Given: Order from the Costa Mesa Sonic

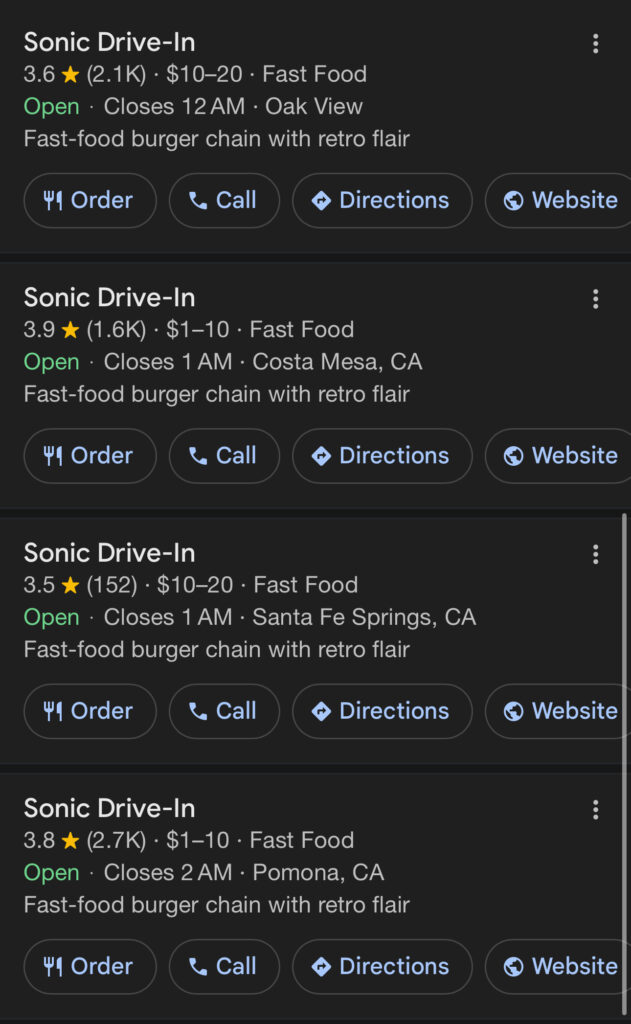Looking at the screenshot, I should 90,456.
